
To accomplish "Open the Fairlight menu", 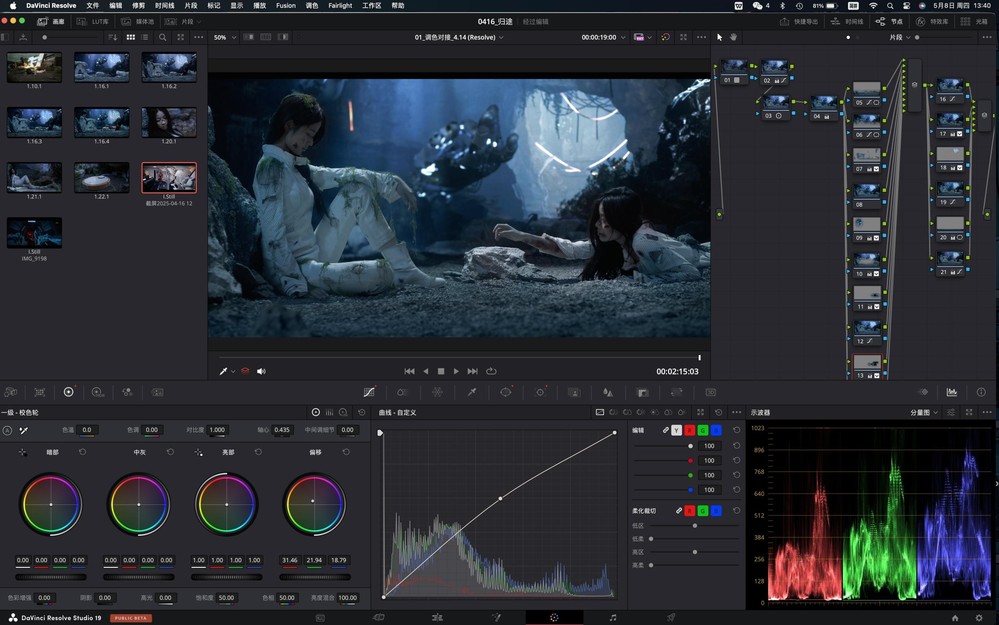I will pos(340,5).
